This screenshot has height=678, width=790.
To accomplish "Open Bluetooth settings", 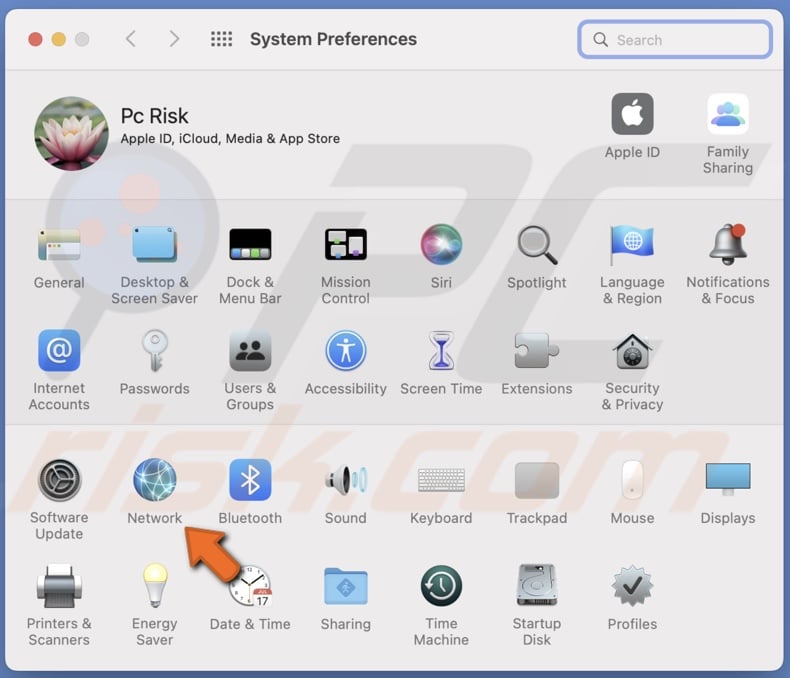I will pyautogui.click(x=250, y=481).
